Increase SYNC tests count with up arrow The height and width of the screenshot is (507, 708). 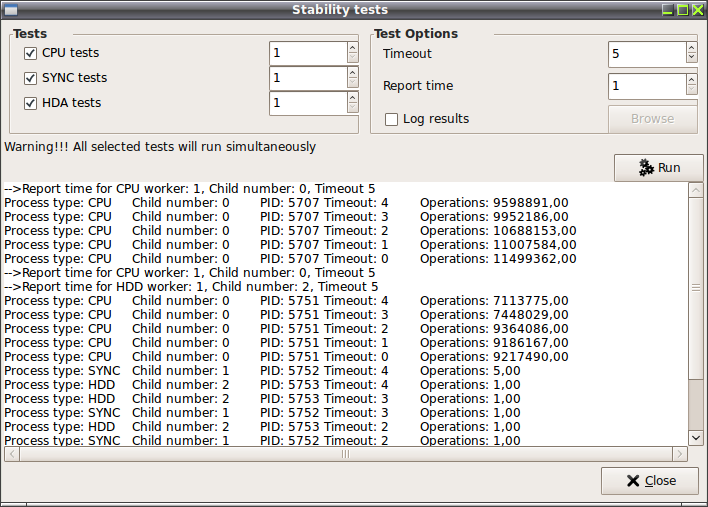tap(353, 73)
